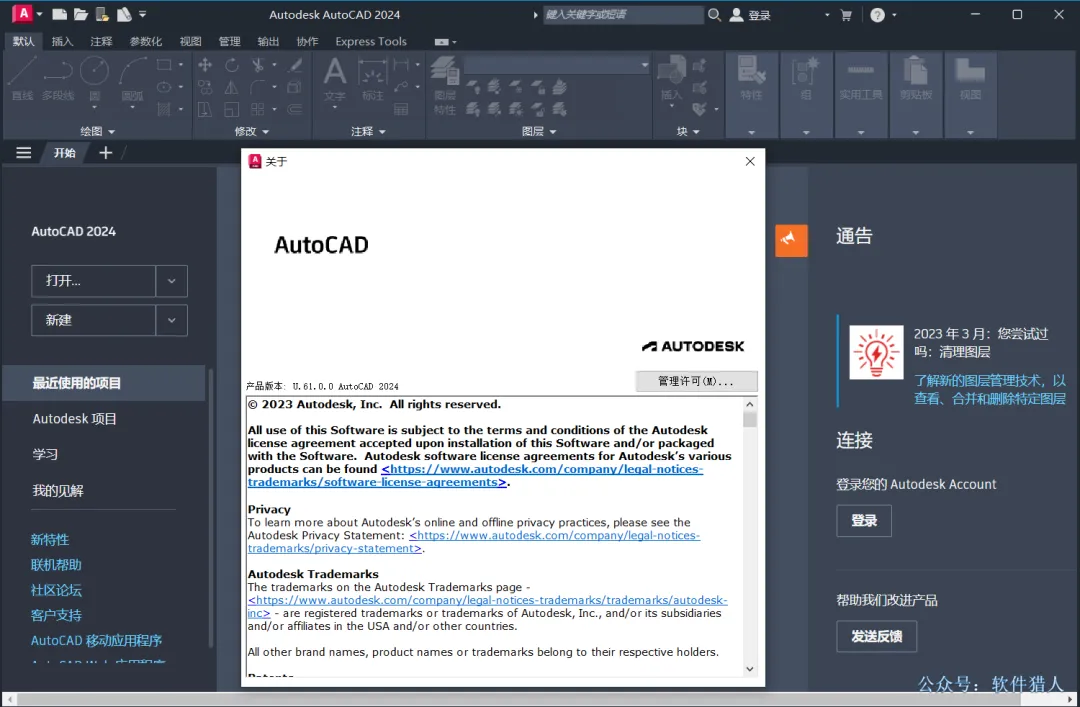The height and width of the screenshot is (707, 1080).
Task: Select the Mirror tool in the modify panel
Action: 231,87
